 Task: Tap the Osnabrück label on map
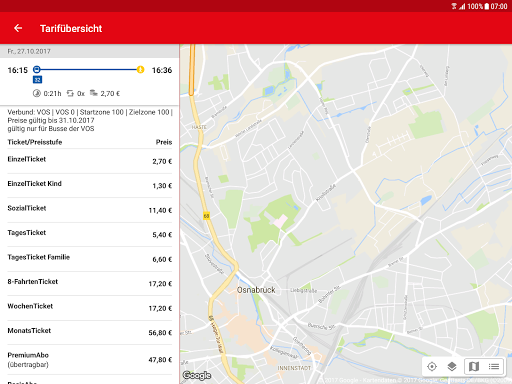tap(256, 290)
